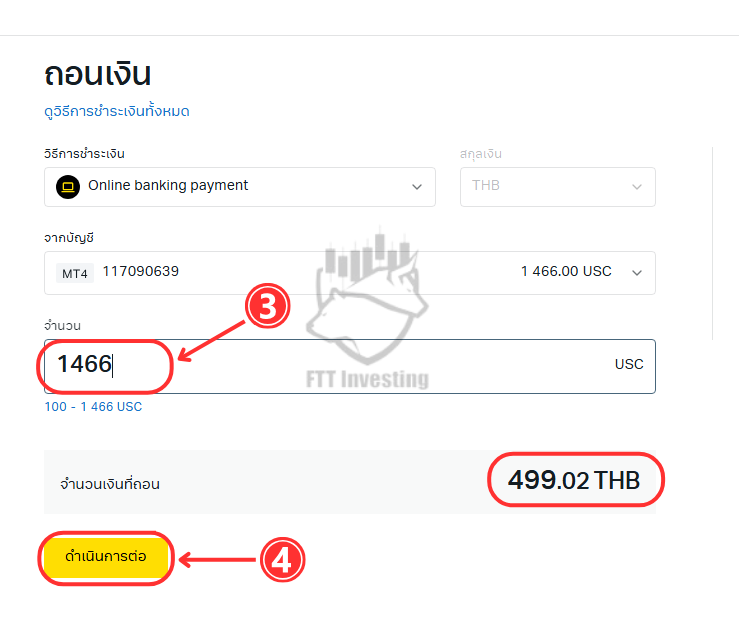The image size is (739, 639).
Task: Click the ถอนเงิน page heading
Action: [98, 75]
